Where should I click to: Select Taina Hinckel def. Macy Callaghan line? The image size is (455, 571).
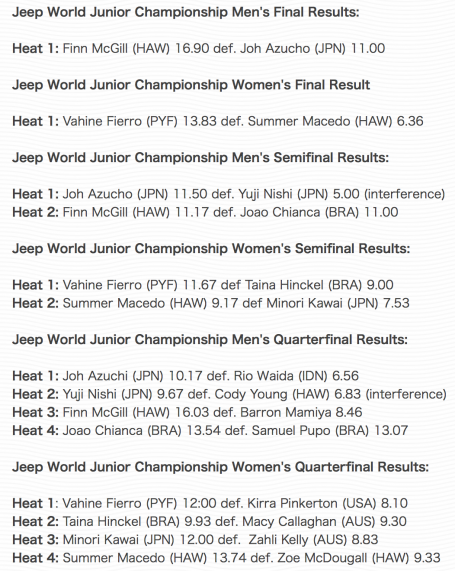(209, 521)
